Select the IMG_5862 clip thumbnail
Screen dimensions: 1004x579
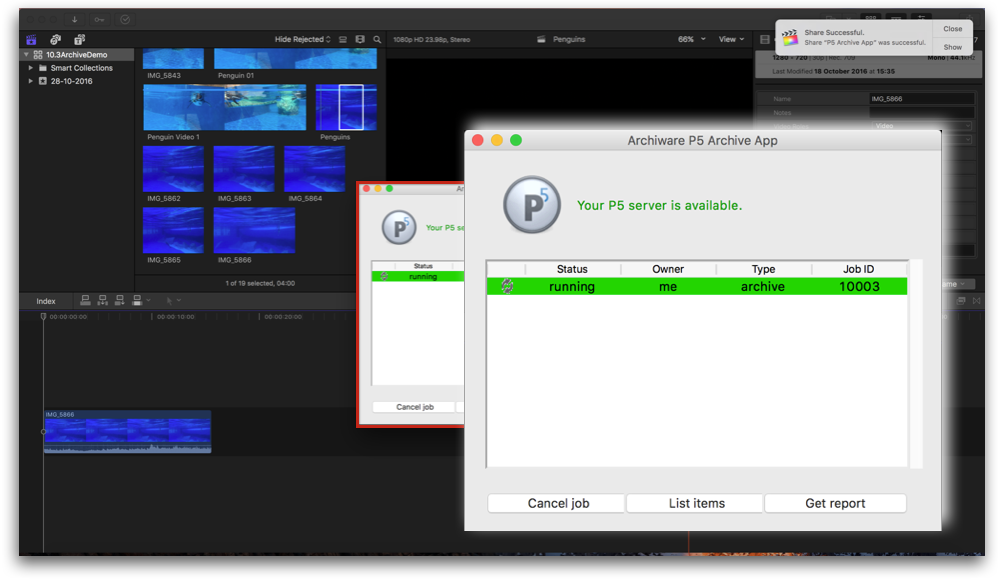173,169
